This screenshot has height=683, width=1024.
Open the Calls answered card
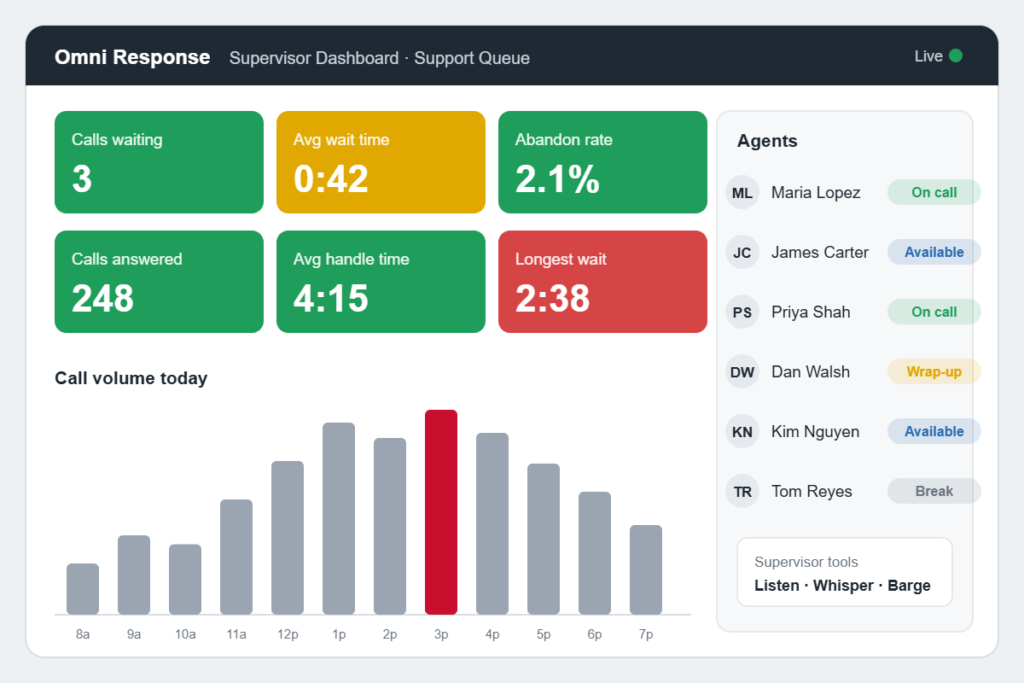point(159,281)
